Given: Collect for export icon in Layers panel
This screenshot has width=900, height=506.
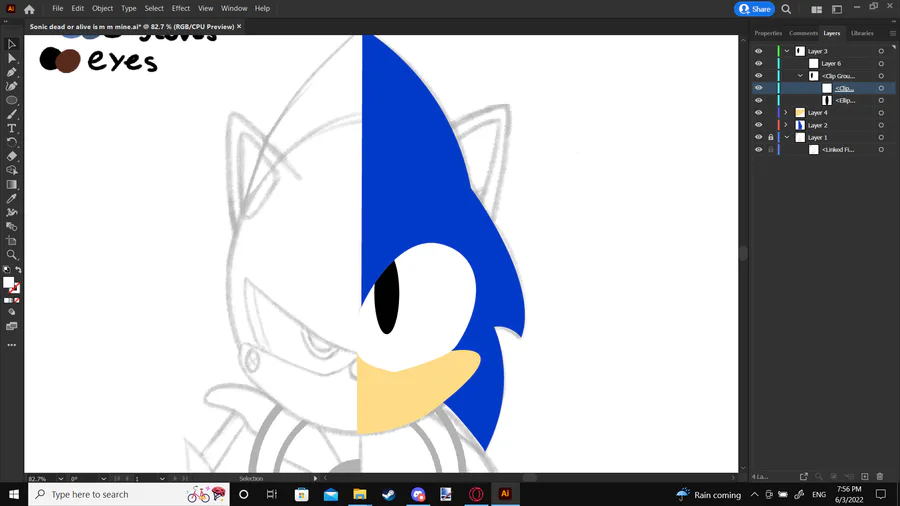Looking at the screenshot, I should click(x=804, y=477).
